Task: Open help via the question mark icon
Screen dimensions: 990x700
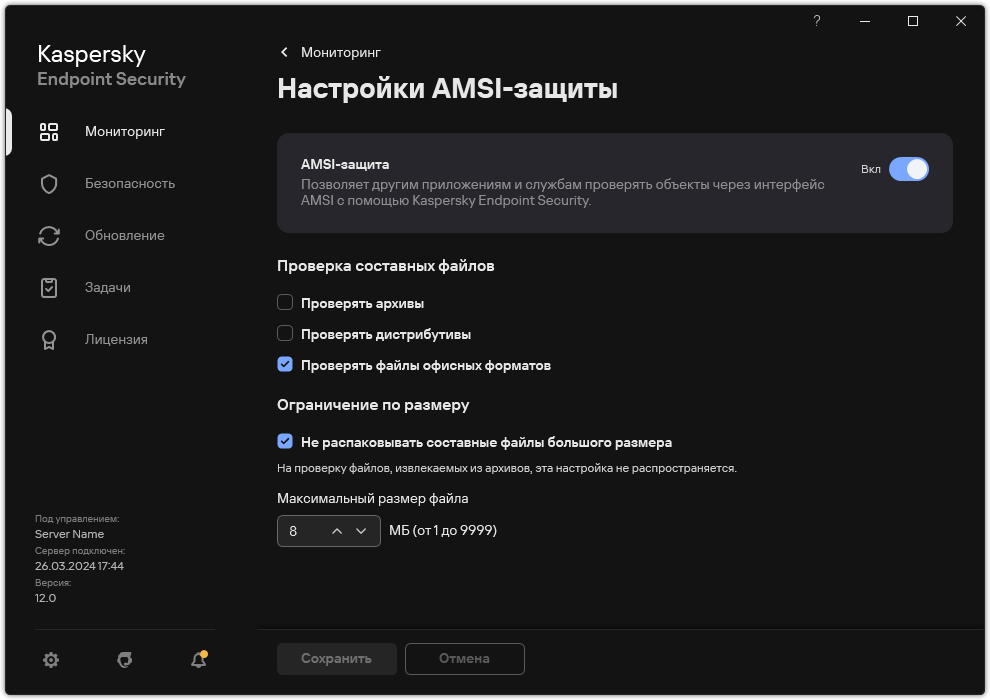Action: coord(816,20)
